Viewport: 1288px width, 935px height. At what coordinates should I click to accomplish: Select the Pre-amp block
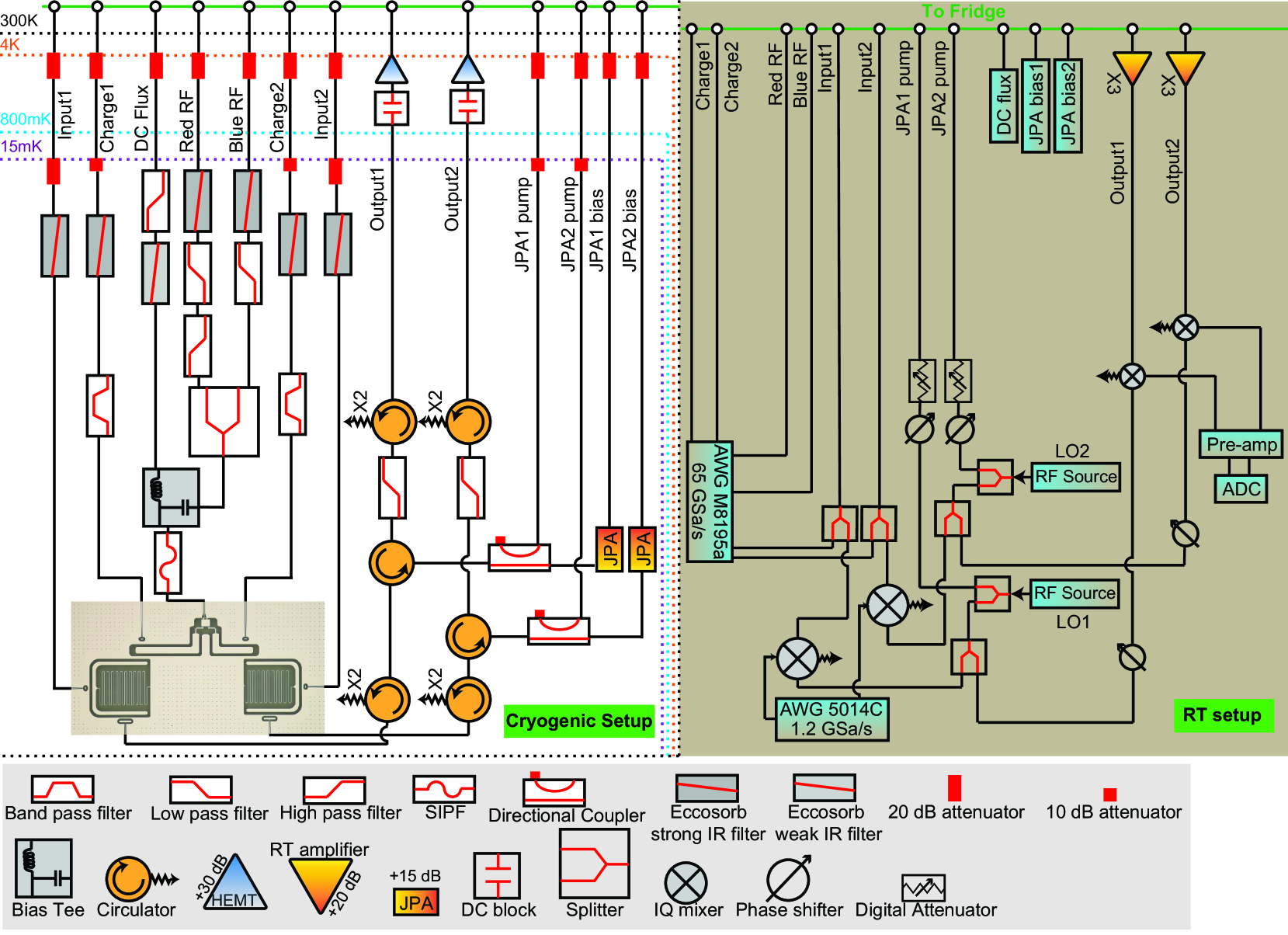(1241, 444)
